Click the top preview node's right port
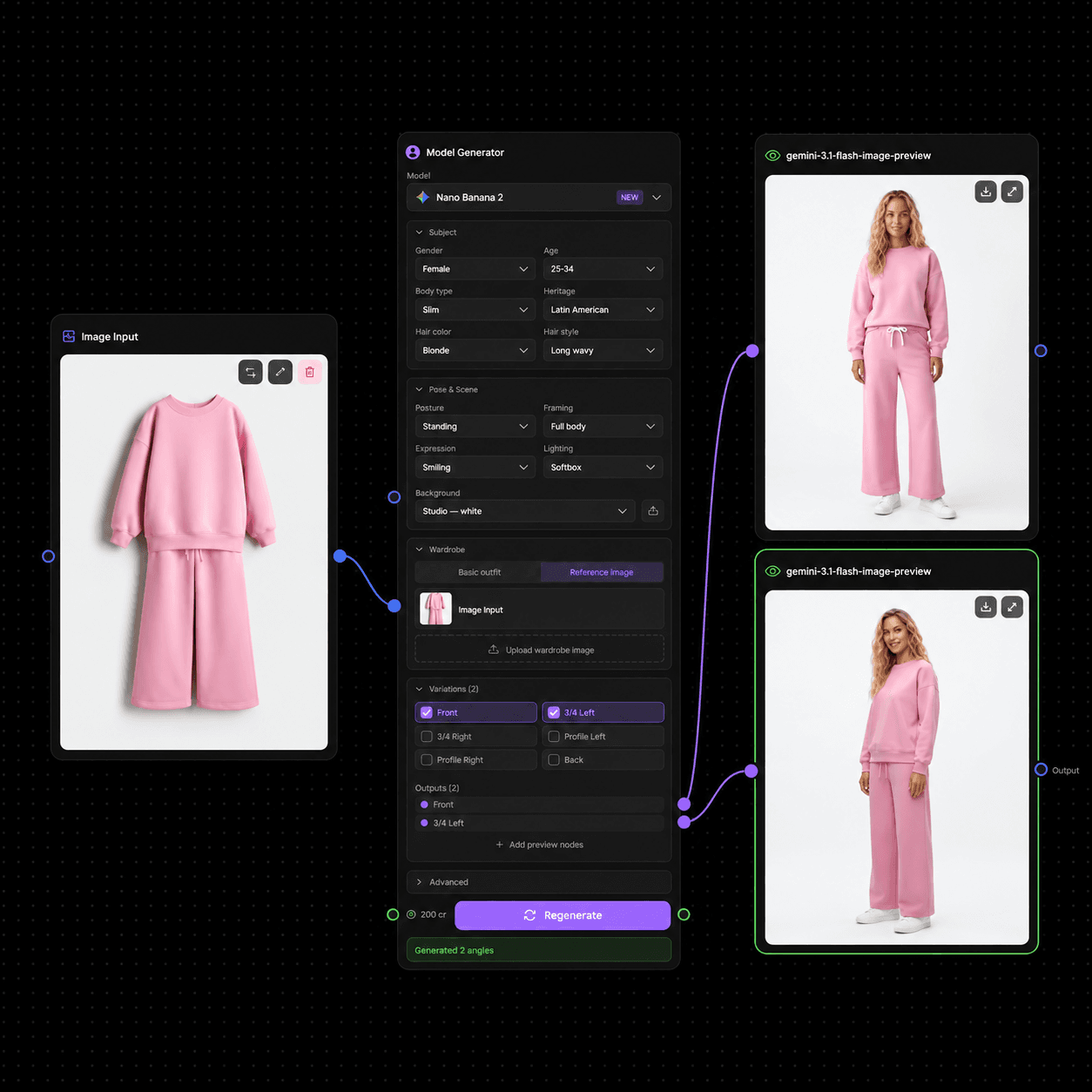 click(x=1041, y=351)
